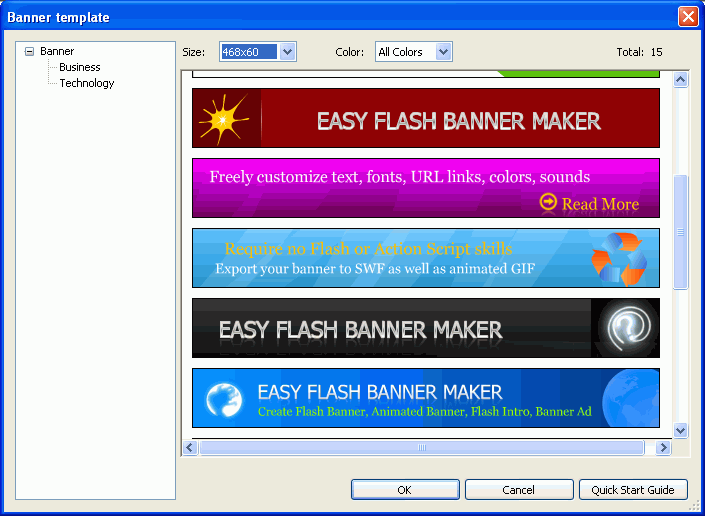Image resolution: width=705 pixels, height=516 pixels.
Task: Choose the magenta Read More banner template
Action: coord(426,188)
